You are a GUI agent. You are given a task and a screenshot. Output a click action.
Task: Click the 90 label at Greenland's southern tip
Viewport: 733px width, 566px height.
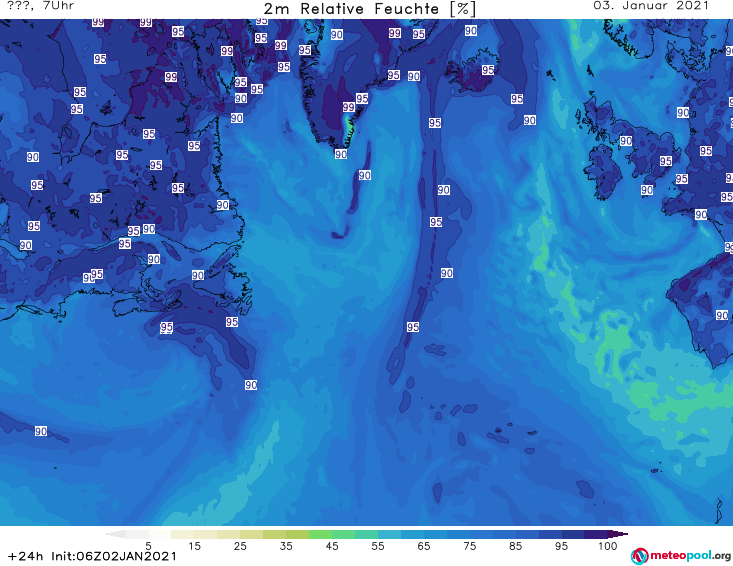[341, 154]
